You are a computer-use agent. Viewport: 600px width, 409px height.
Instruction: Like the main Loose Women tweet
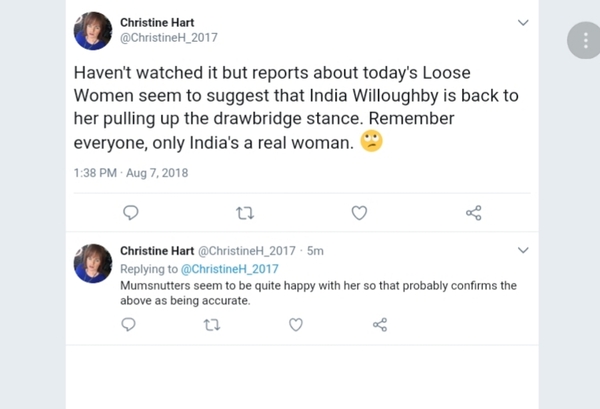click(x=359, y=212)
